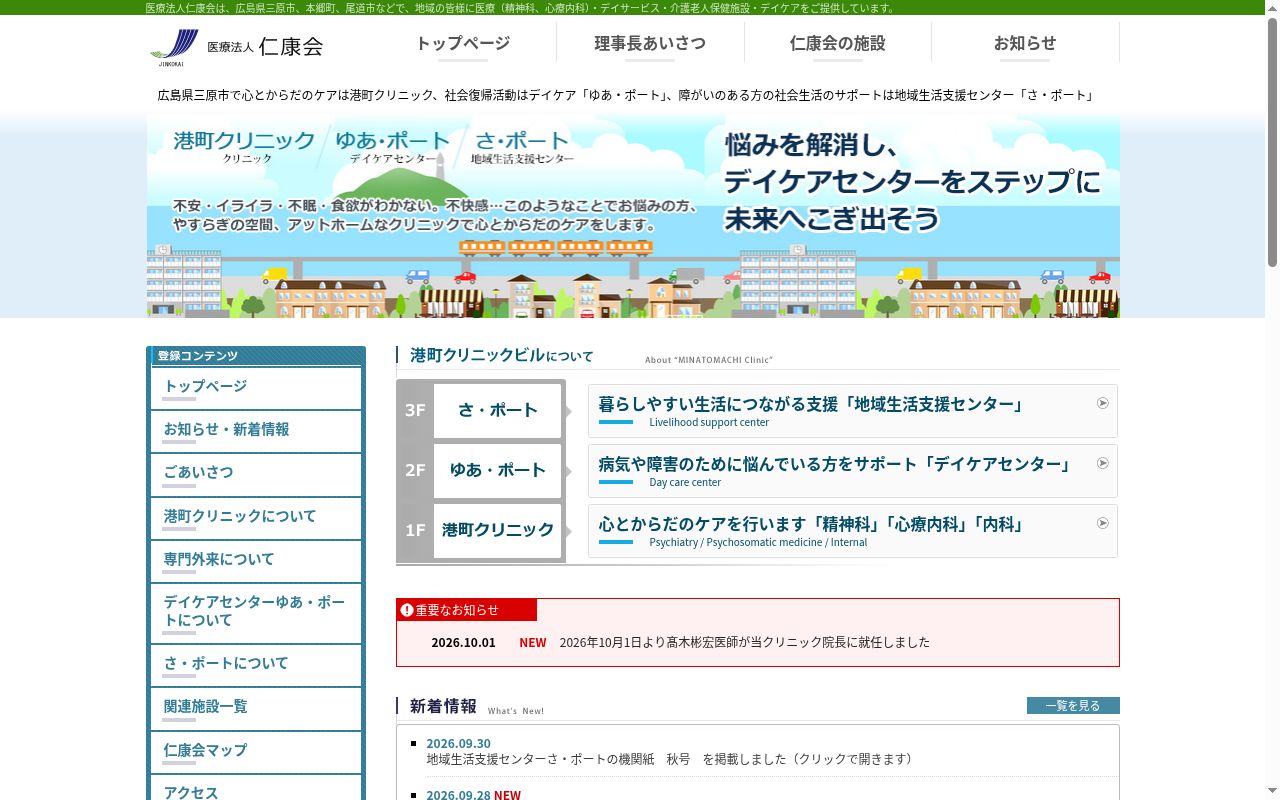Open デイケアセンターゆあ・ポートについて sidebar link

pyautogui.click(x=256, y=613)
